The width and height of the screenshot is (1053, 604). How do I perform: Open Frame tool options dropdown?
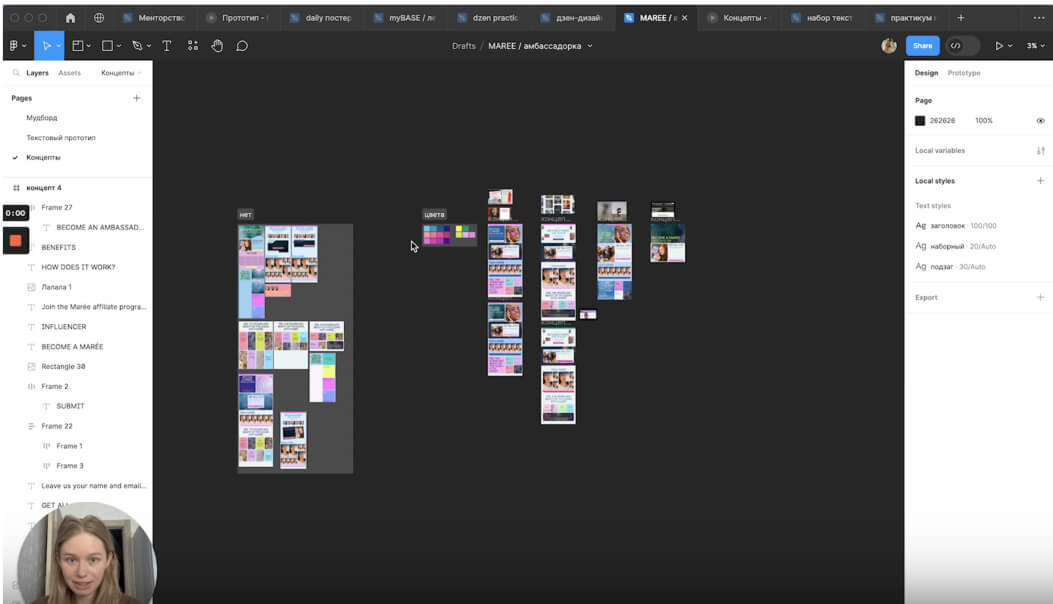89,46
